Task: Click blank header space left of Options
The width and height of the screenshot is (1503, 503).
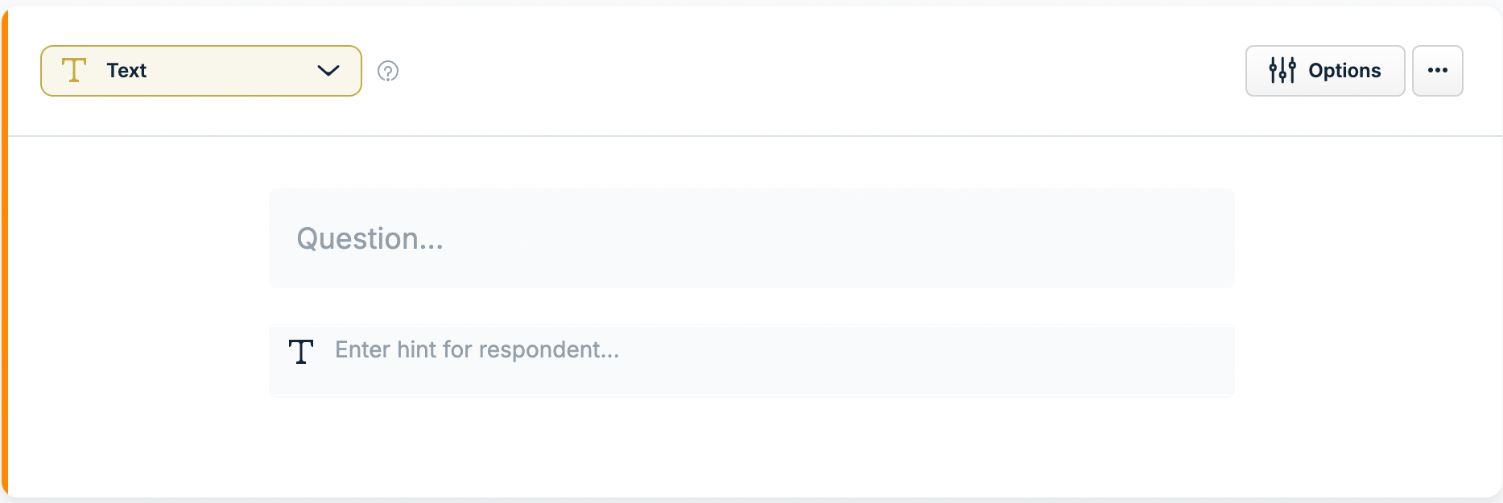Action: click(820, 71)
